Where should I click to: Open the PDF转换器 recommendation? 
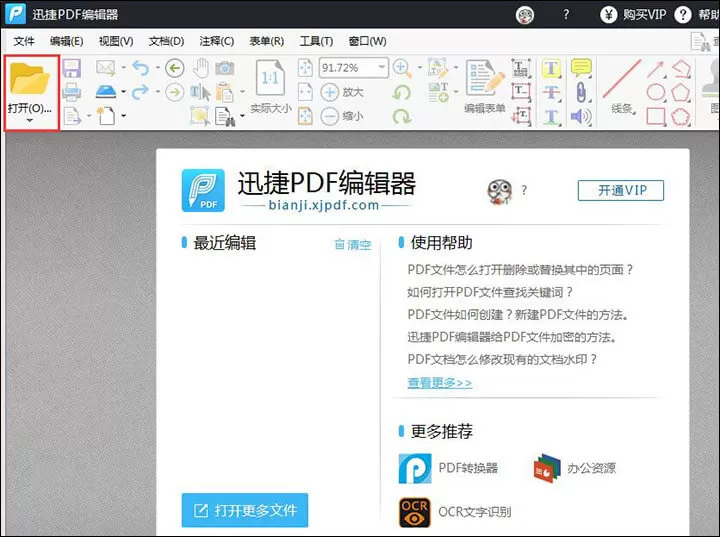pos(448,468)
